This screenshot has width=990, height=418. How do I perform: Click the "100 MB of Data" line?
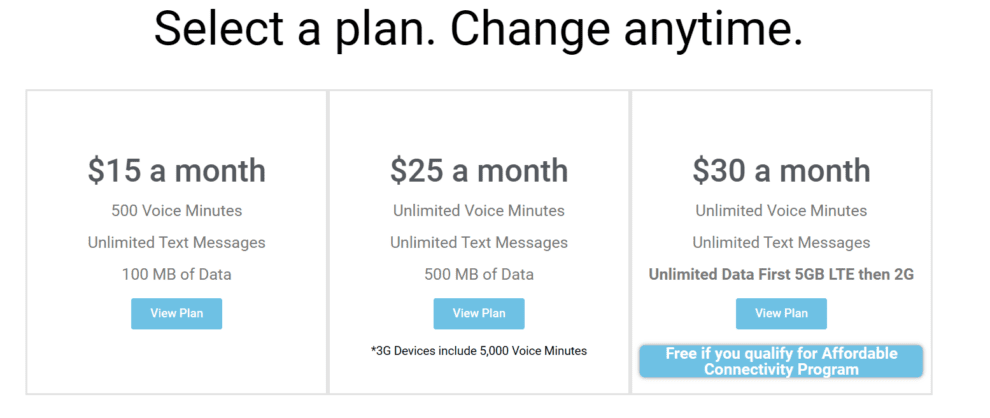pos(176,274)
